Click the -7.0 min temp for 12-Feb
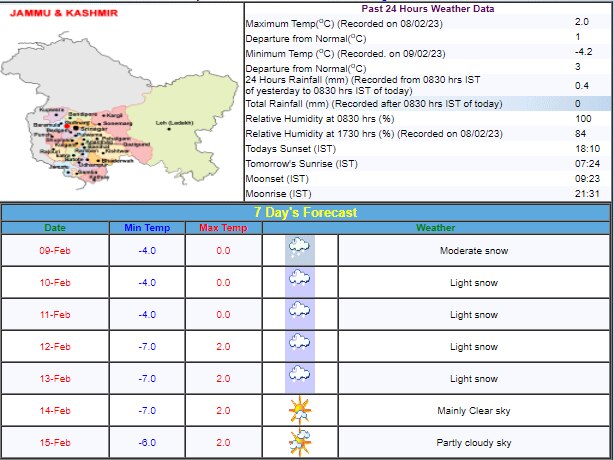Image resolution: width=614 pixels, height=460 pixels. (x=147, y=346)
